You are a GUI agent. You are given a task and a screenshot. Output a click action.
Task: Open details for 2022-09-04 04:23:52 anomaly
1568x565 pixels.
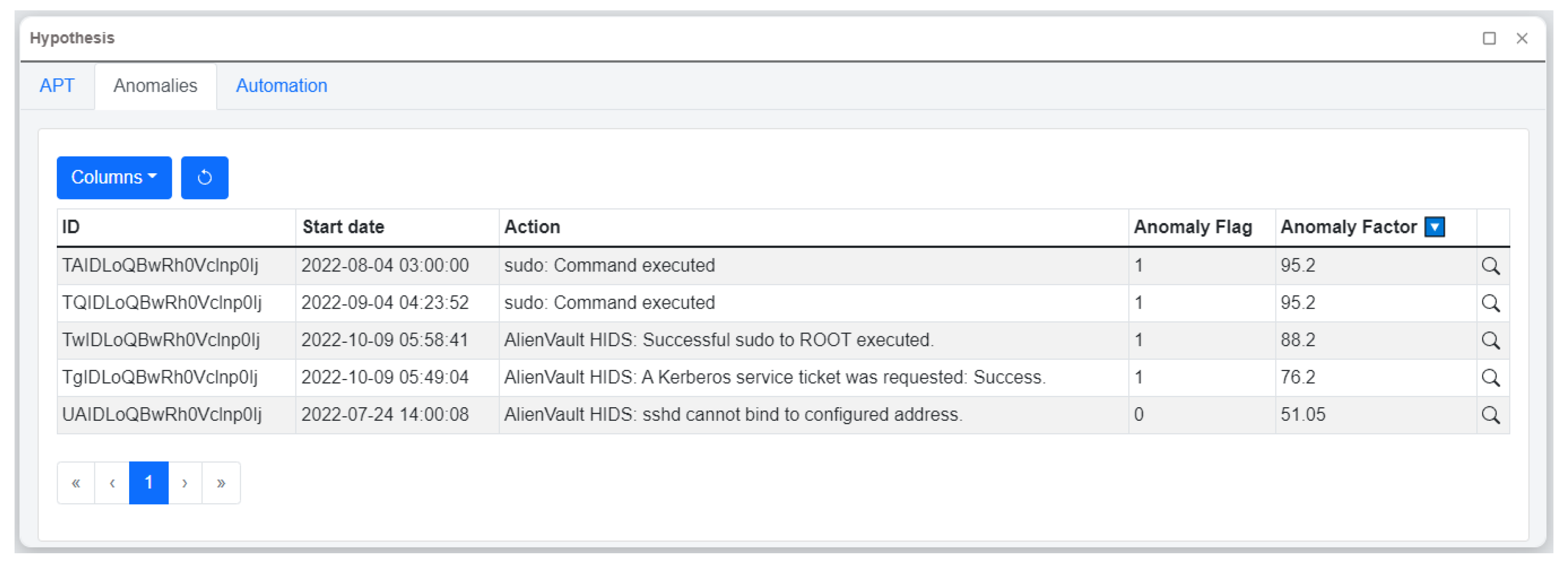(x=1490, y=303)
